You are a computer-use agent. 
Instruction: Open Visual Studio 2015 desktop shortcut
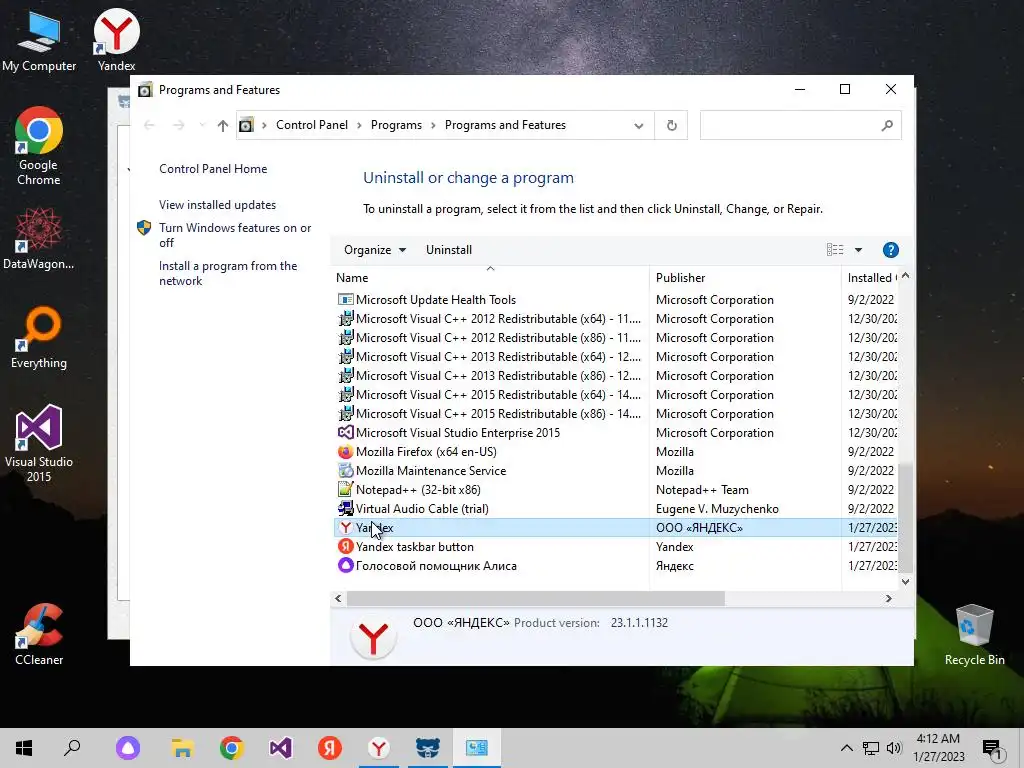tap(39, 443)
